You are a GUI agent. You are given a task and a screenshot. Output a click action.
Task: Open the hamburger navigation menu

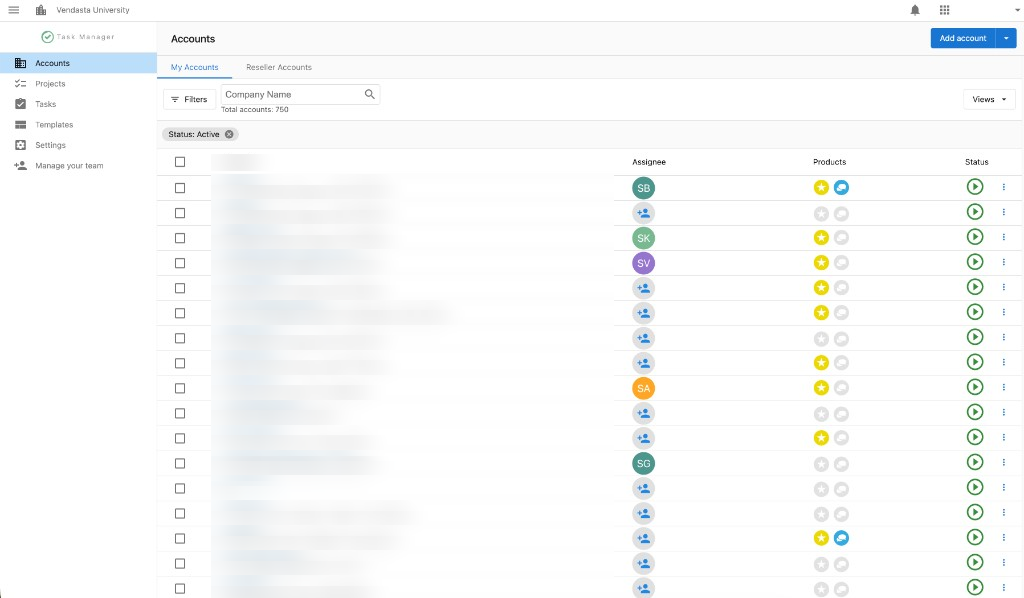[x=13, y=10]
